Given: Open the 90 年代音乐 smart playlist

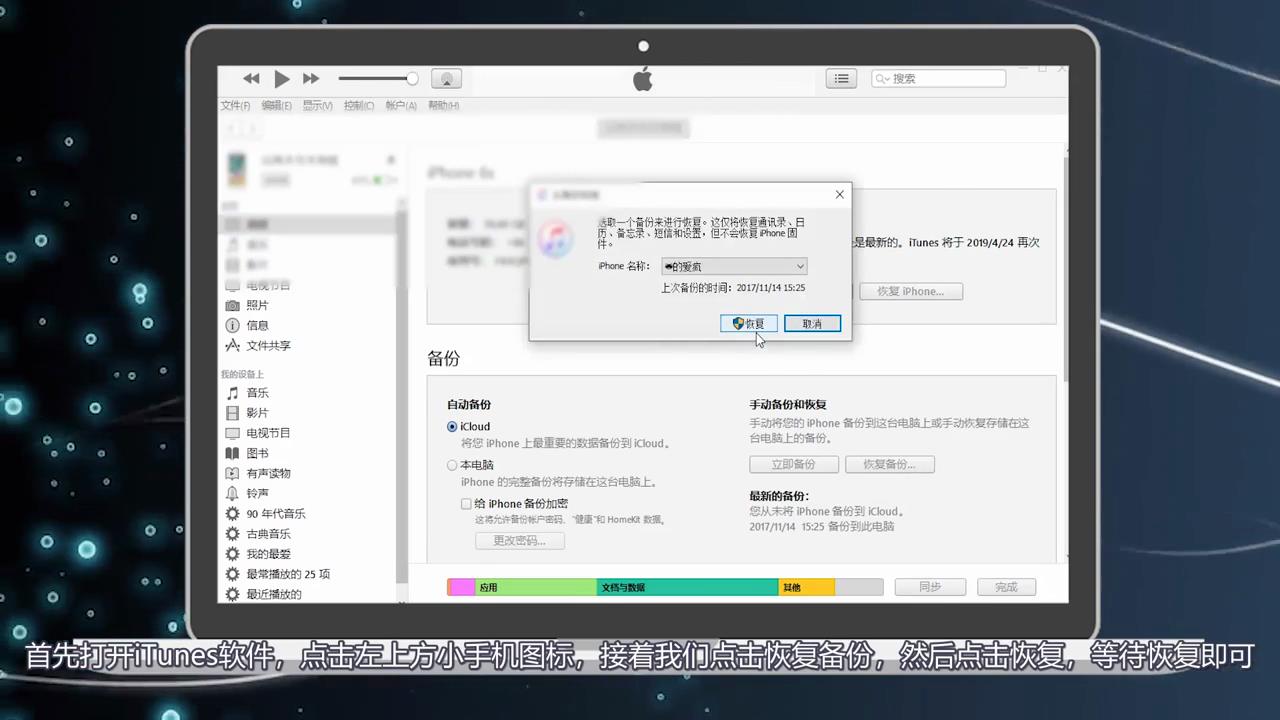Looking at the screenshot, I should [276, 513].
